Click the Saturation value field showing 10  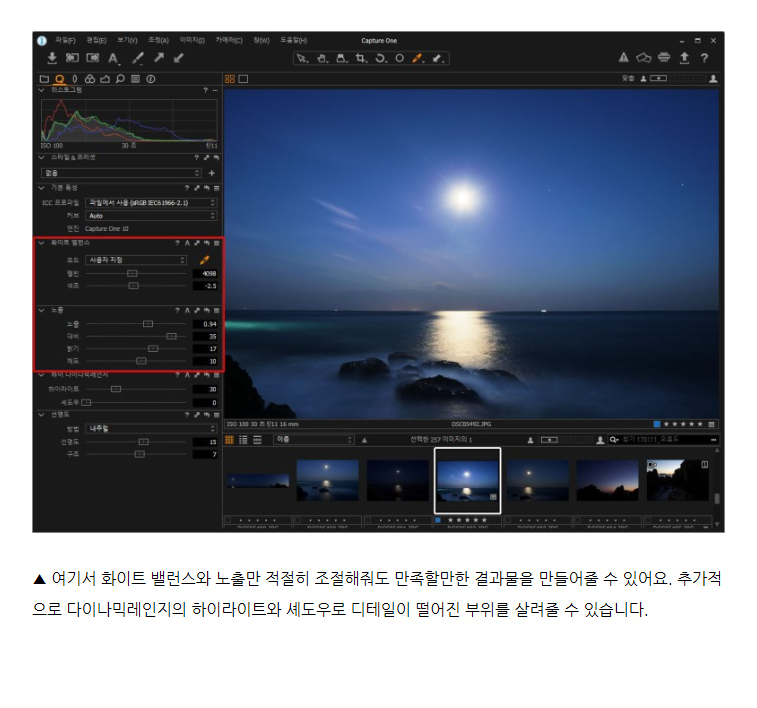(206, 361)
